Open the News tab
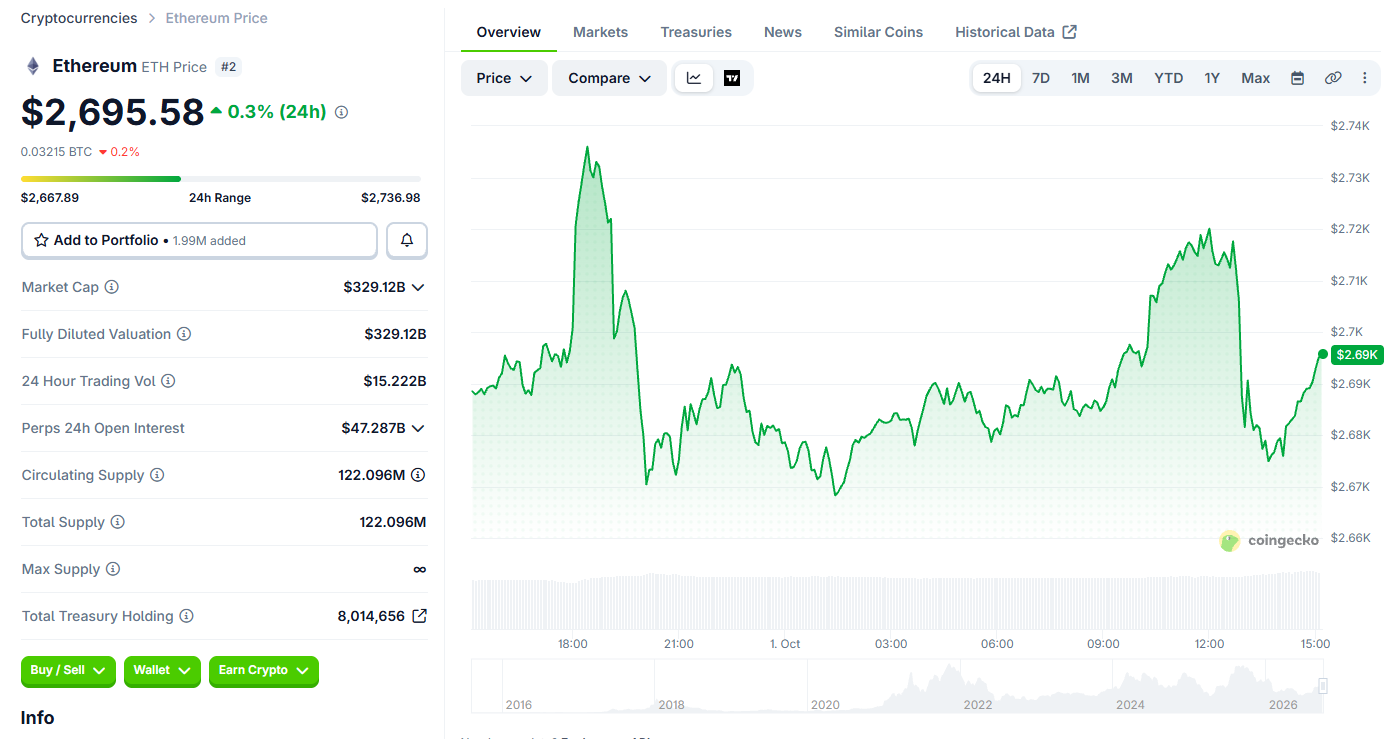Image resolution: width=1393 pixels, height=739 pixels. (x=783, y=32)
